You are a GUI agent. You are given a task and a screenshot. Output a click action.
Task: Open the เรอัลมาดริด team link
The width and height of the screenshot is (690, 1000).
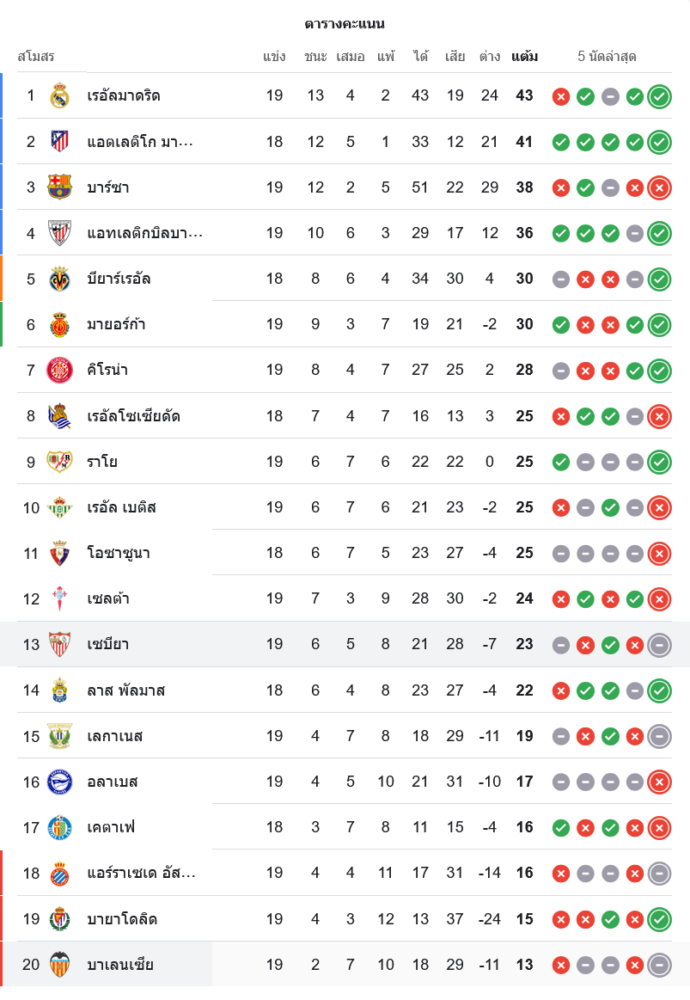(x=124, y=96)
